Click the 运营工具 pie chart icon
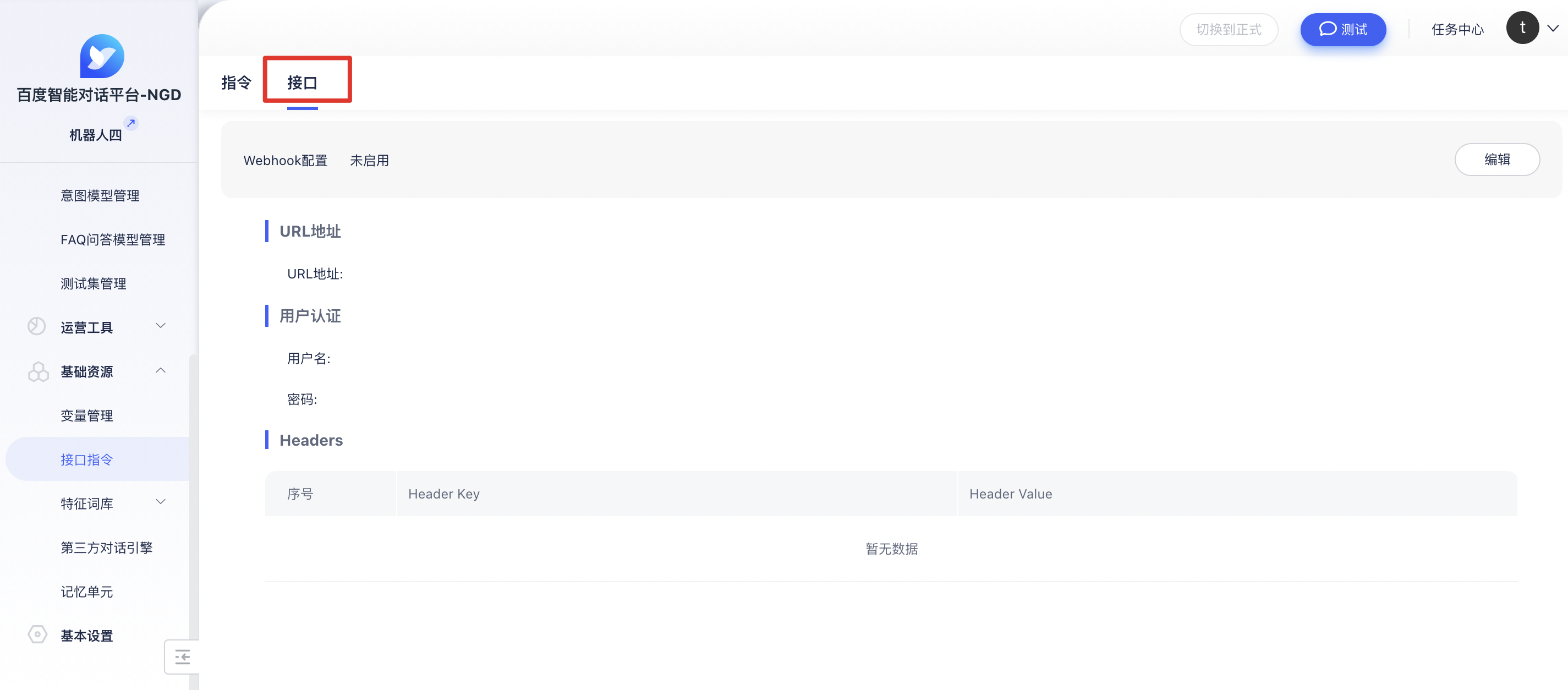This screenshot has width=1568, height=690. [x=36, y=326]
